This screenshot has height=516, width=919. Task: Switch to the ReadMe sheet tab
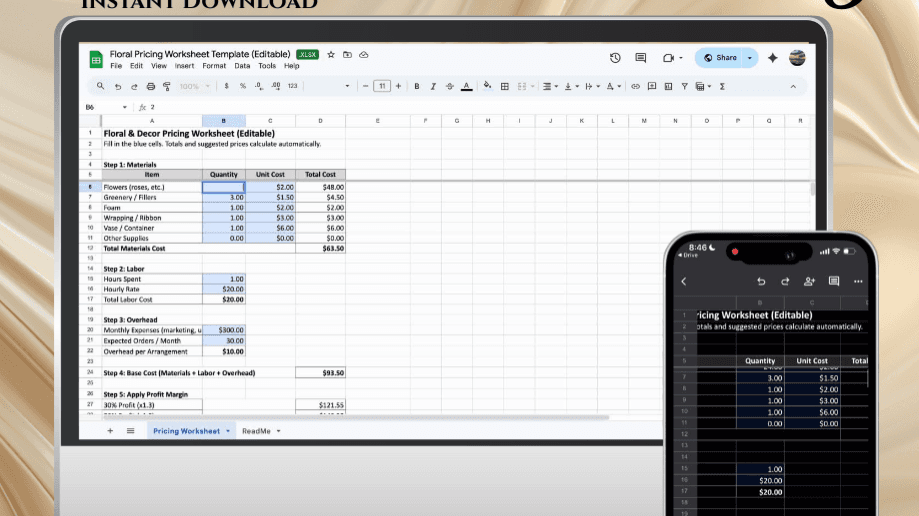(x=261, y=430)
